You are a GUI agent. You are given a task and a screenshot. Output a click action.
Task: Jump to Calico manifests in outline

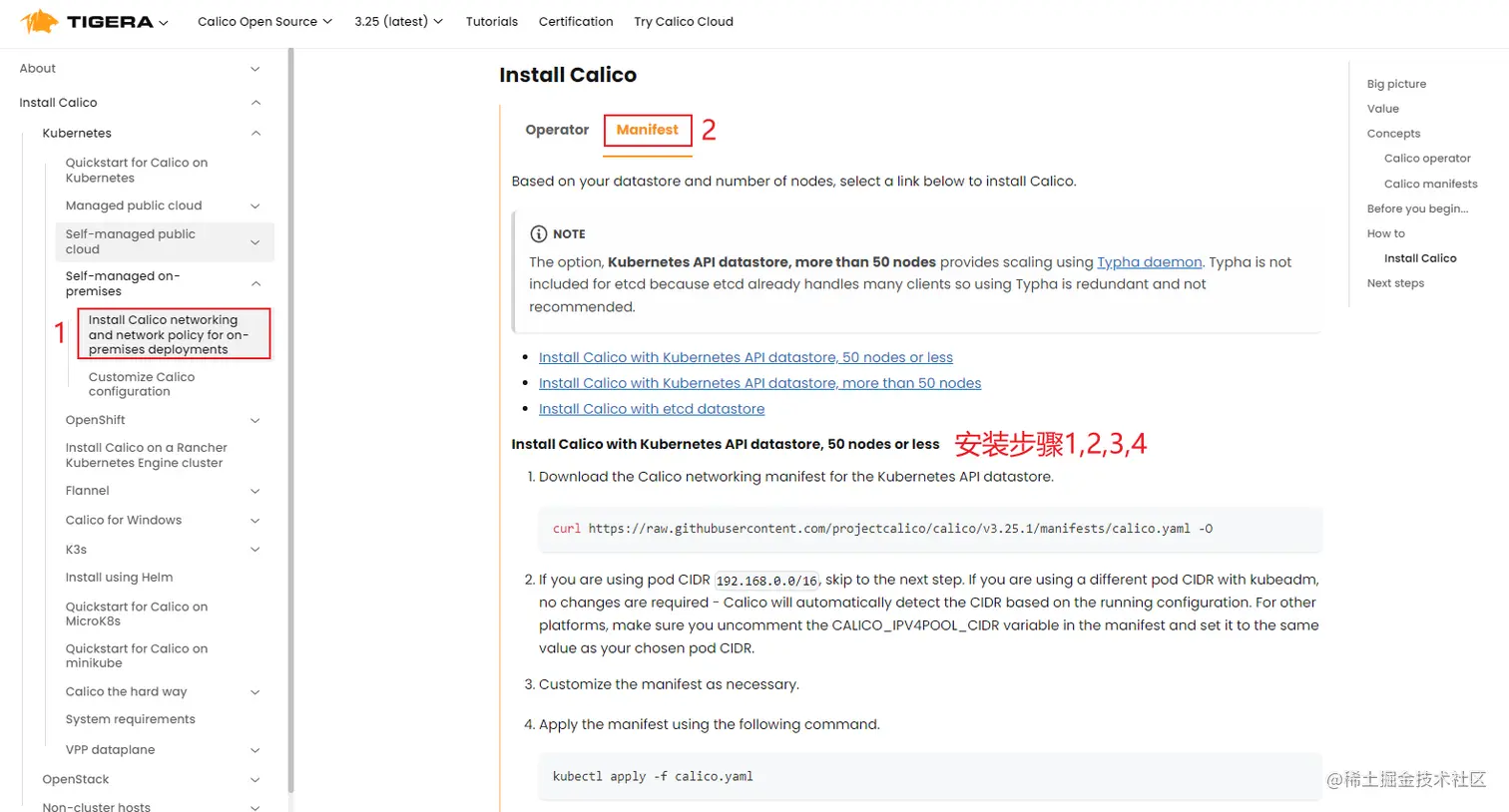(x=1430, y=184)
